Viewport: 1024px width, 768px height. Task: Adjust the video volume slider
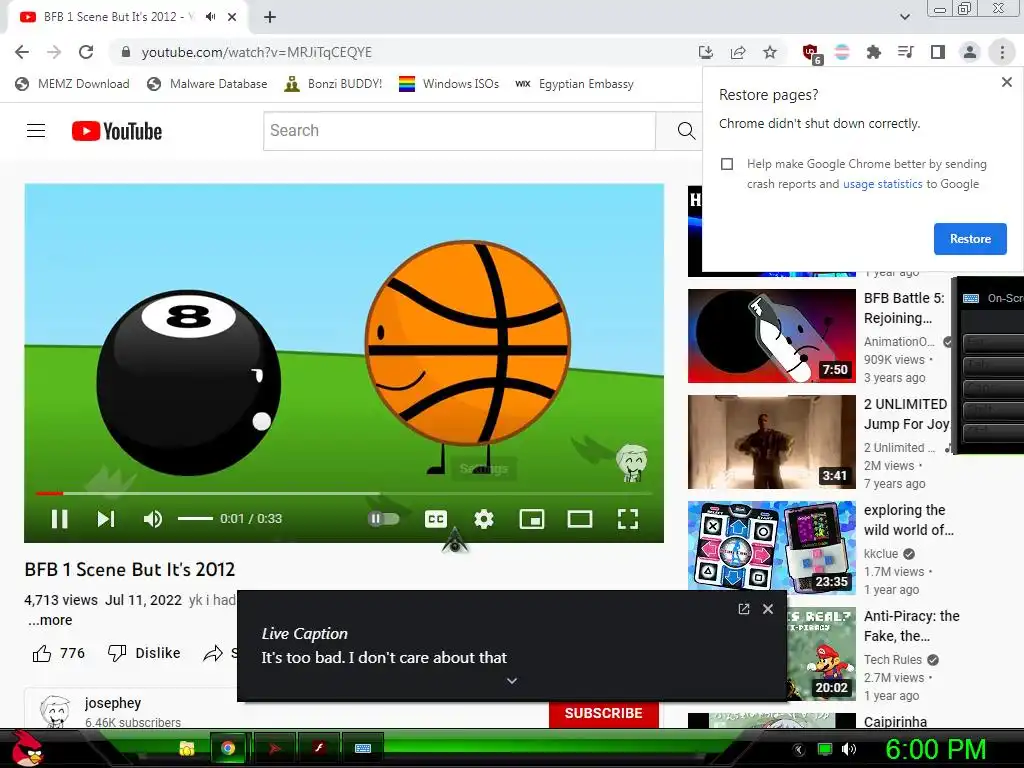(x=195, y=519)
